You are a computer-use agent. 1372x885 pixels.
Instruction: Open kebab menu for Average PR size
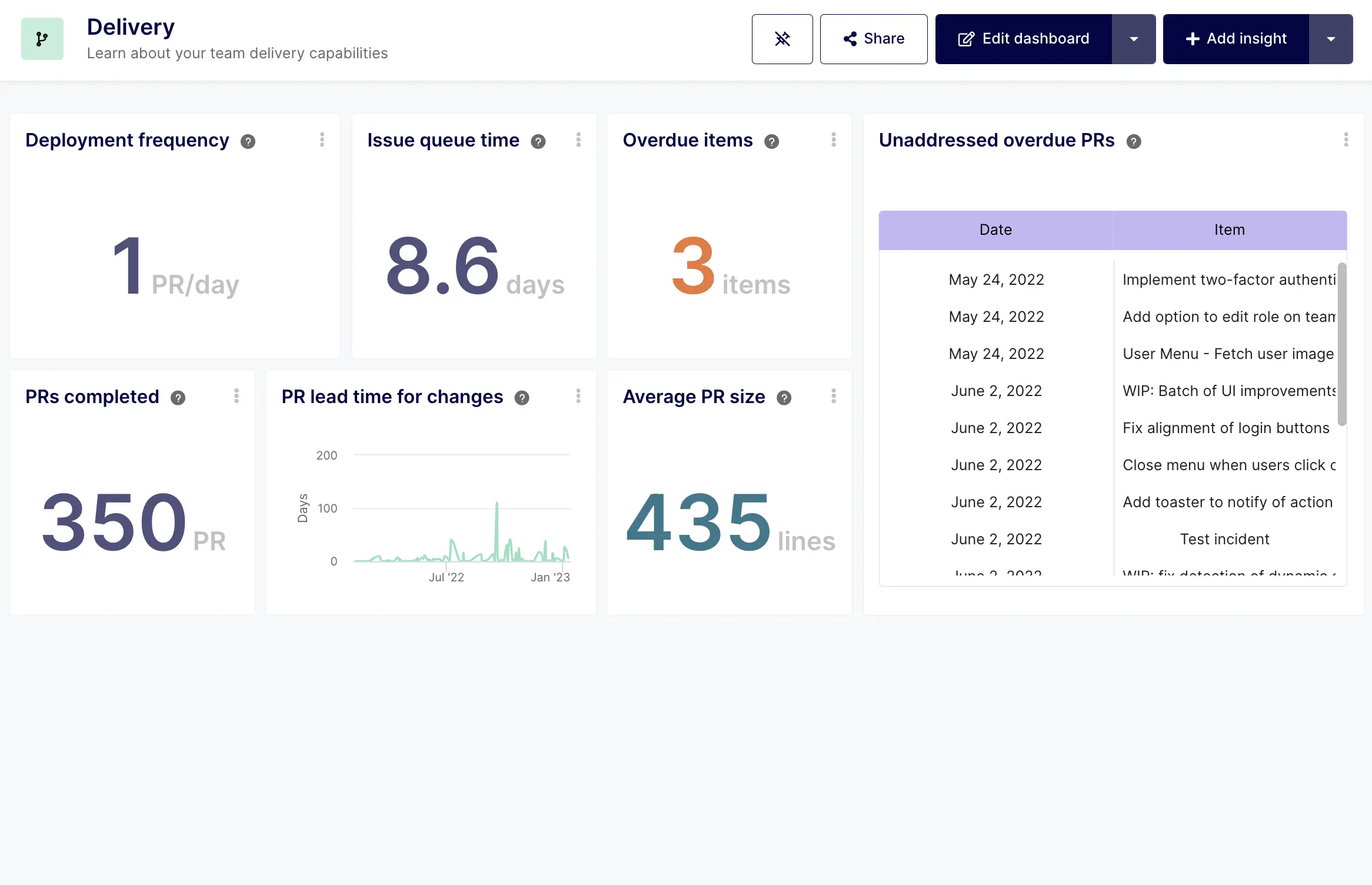point(833,396)
